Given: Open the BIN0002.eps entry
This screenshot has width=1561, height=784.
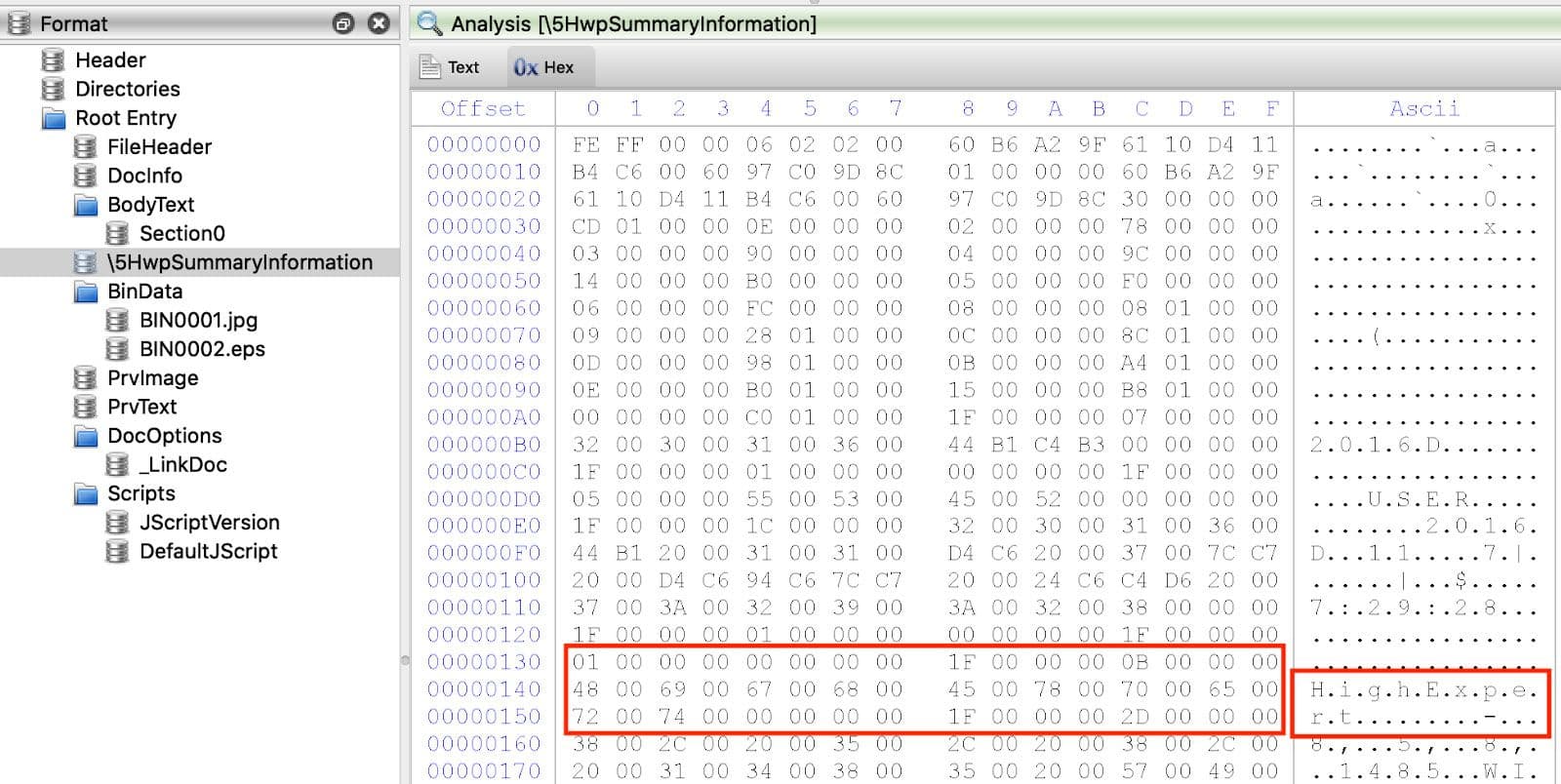Looking at the screenshot, I should [x=202, y=349].
